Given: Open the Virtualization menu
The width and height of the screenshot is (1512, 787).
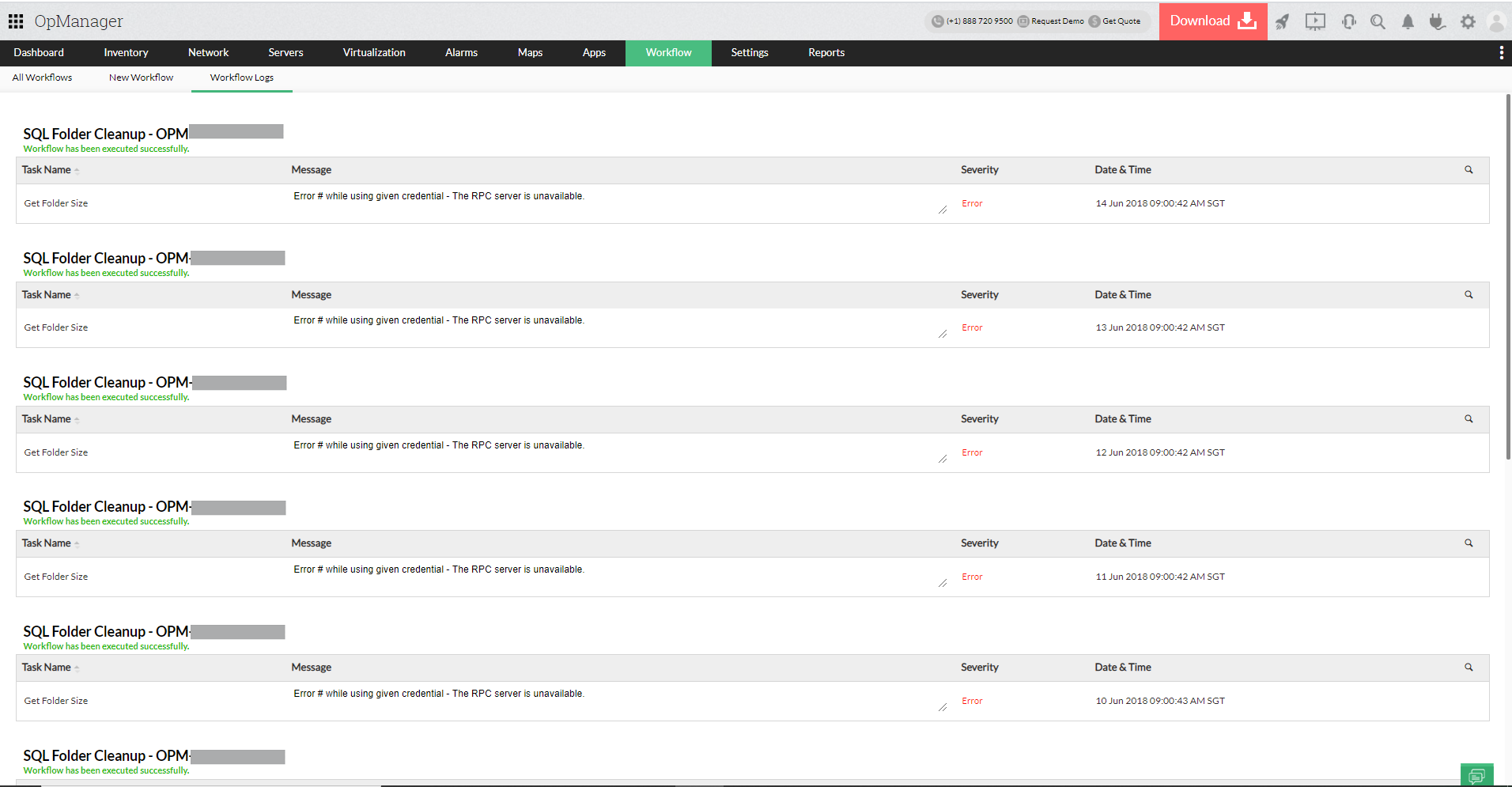Looking at the screenshot, I should tap(374, 53).
